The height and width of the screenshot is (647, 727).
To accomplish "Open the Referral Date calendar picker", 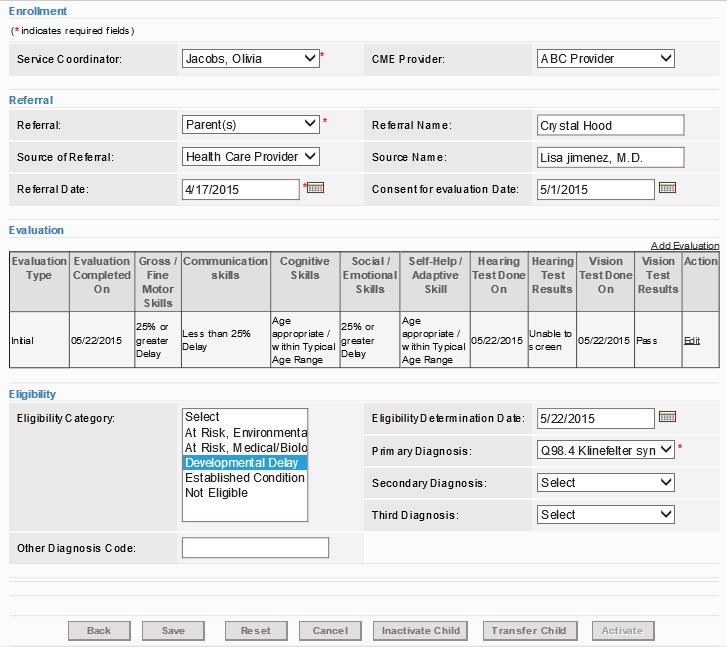I will coord(315,188).
